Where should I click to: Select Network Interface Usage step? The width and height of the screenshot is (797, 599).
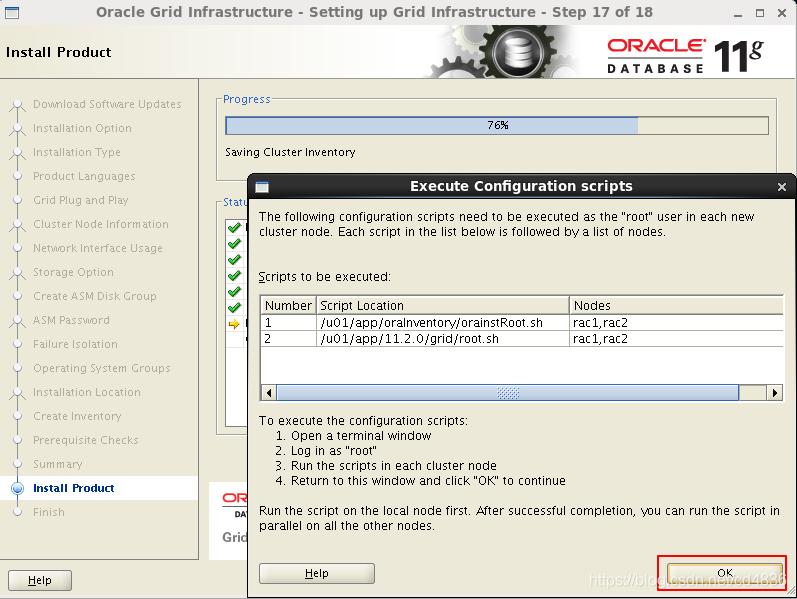(98, 248)
